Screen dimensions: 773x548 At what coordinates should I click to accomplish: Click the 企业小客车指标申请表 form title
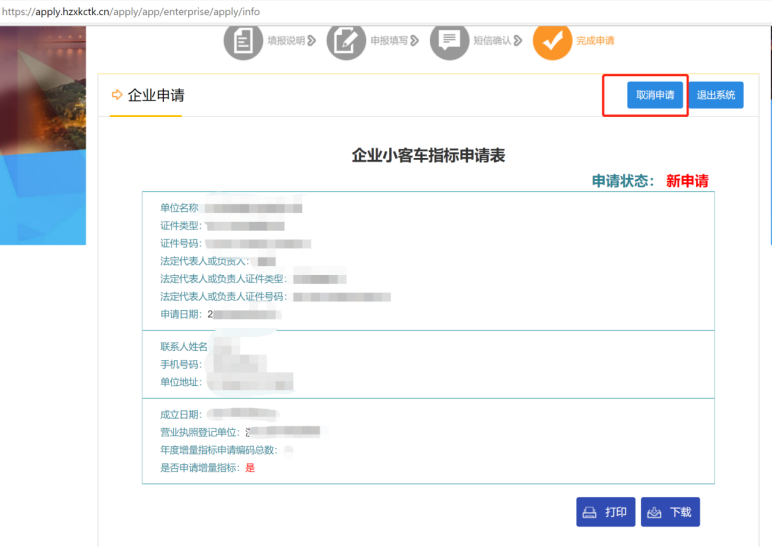click(x=428, y=156)
